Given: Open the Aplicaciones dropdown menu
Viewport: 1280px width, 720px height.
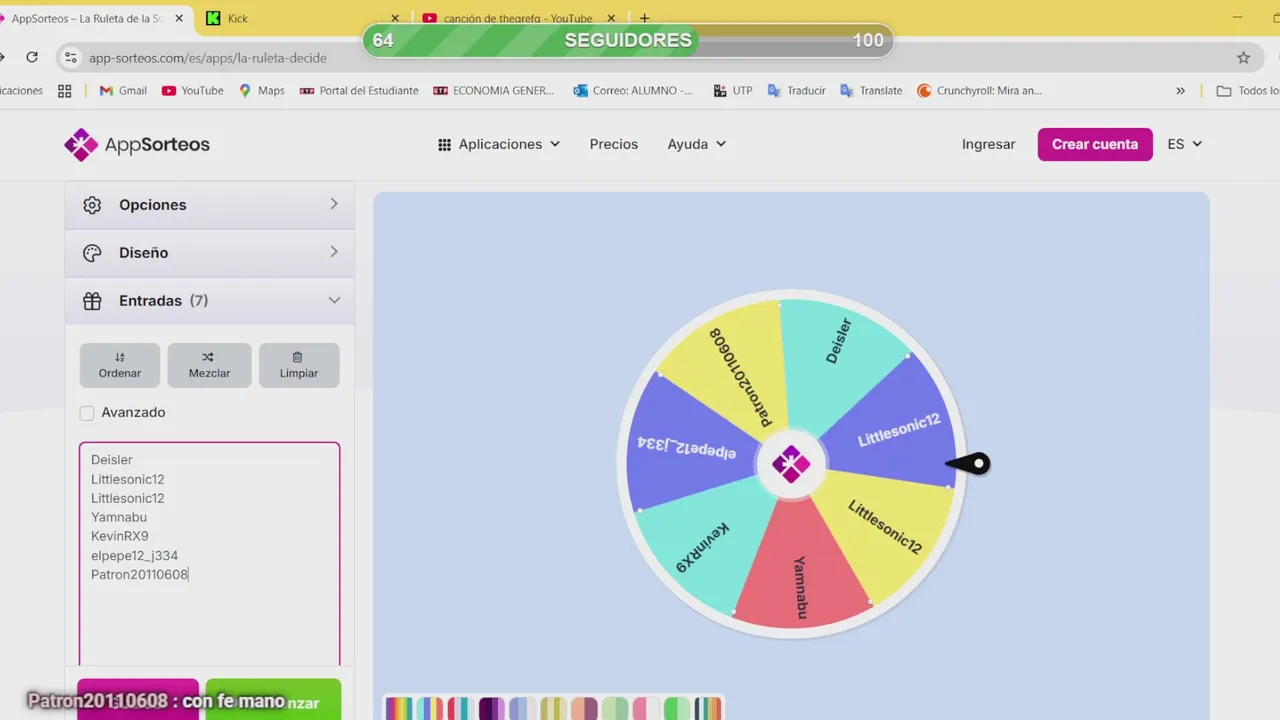Looking at the screenshot, I should click(499, 144).
